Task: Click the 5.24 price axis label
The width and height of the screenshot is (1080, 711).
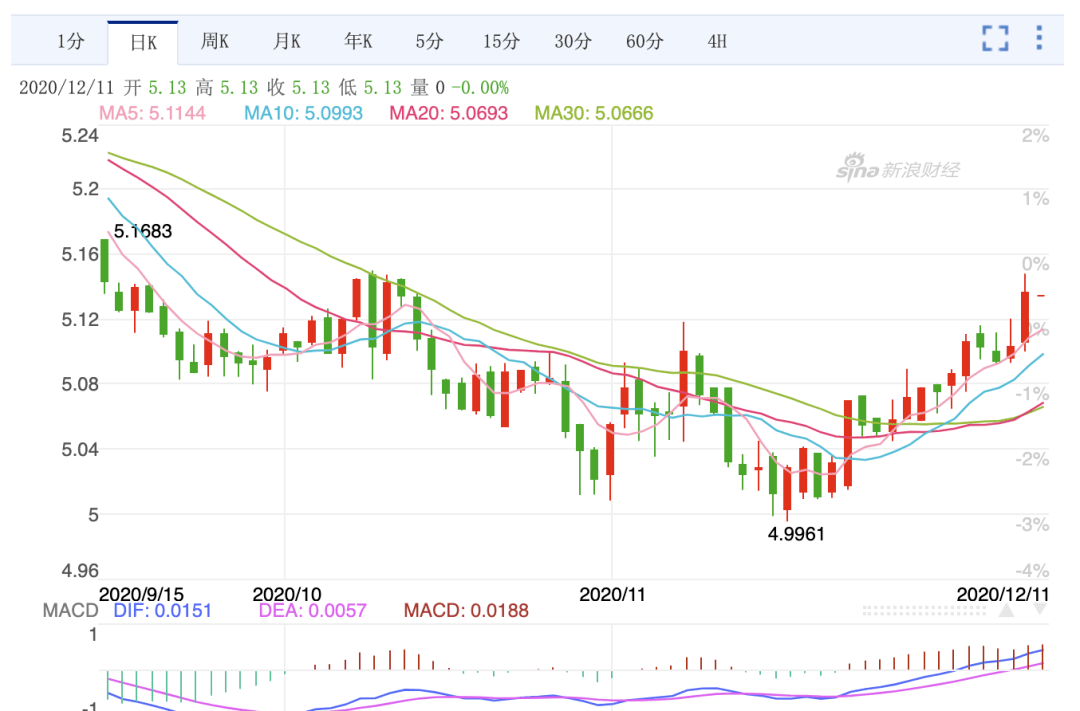Action: pyautogui.click(x=80, y=136)
